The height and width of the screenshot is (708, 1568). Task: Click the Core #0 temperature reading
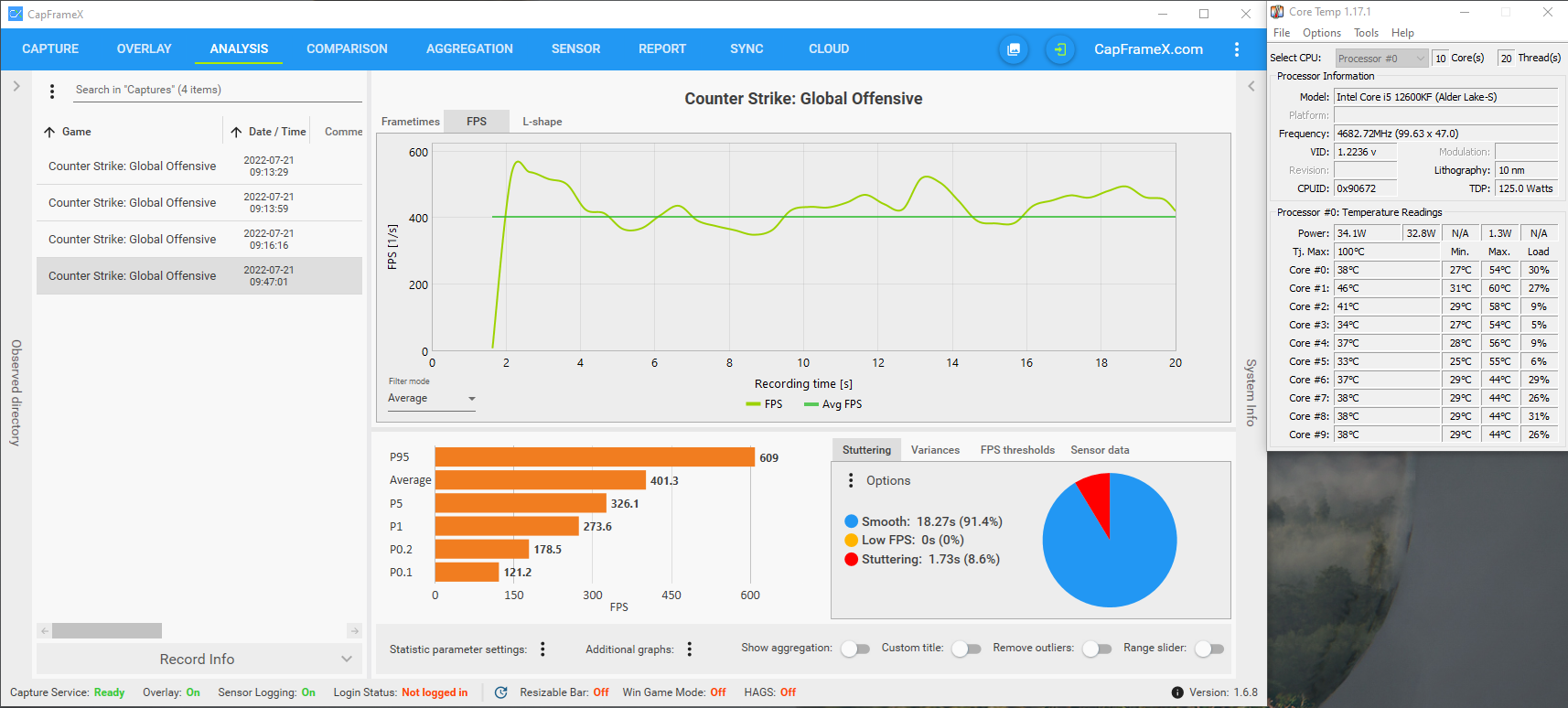tap(1386, 270)
